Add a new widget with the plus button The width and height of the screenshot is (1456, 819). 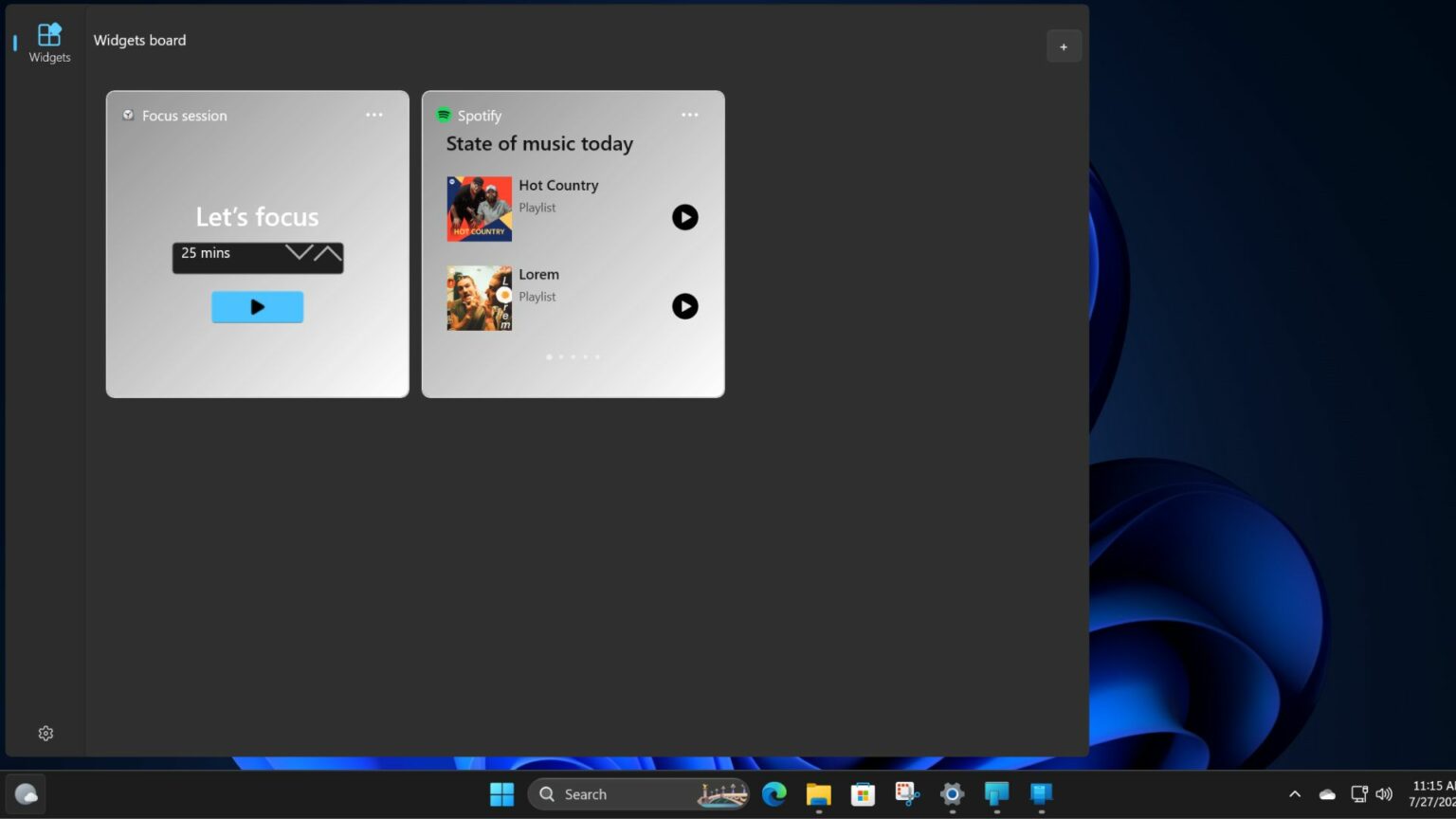pos(1064,45)
